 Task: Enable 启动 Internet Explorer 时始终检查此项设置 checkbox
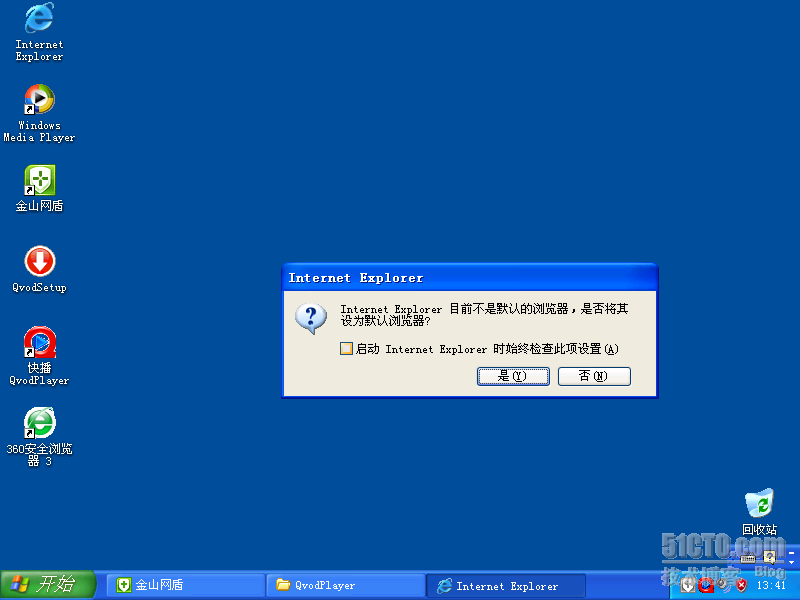click(x=346, y=348)
